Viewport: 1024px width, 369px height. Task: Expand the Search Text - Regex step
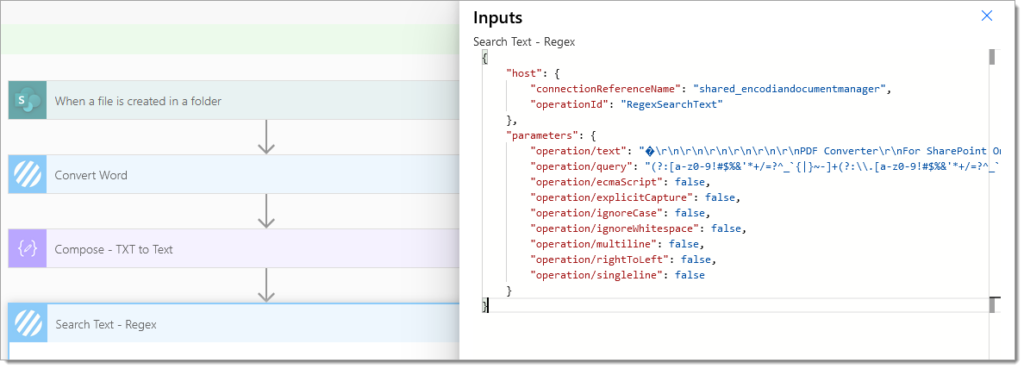(x=234, y=323)
